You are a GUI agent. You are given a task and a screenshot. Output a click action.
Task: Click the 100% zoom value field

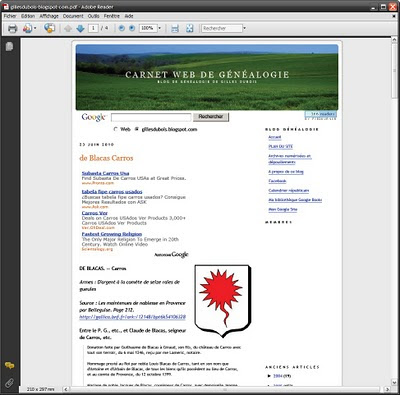pyautogui.click(x=147, y=28)
